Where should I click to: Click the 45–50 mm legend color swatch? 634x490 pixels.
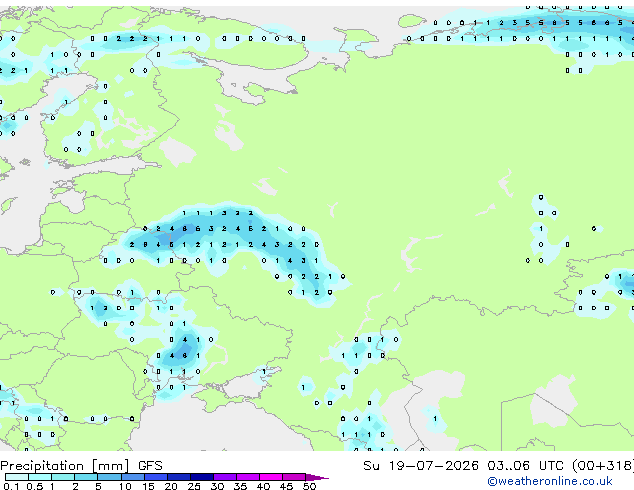[294, 477]
